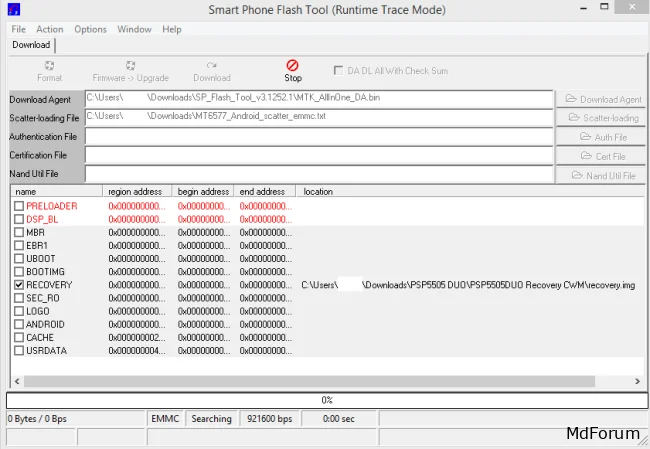Viewport: 650px width, 449px height.
Task: Tick the ANDROID partition checkbox
Action: pos(19,324)
